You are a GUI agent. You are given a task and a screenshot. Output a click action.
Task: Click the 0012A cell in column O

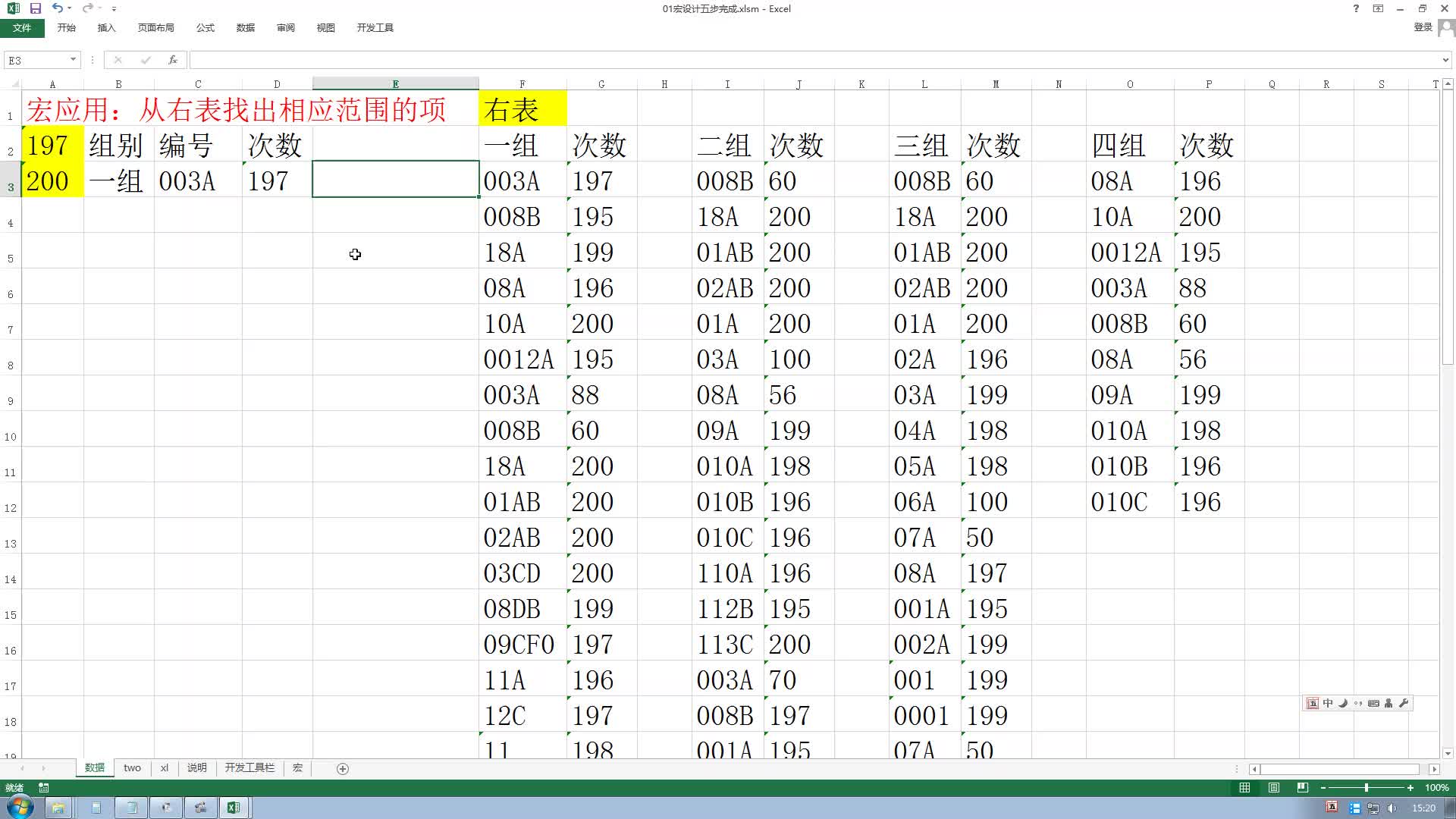1130,251
